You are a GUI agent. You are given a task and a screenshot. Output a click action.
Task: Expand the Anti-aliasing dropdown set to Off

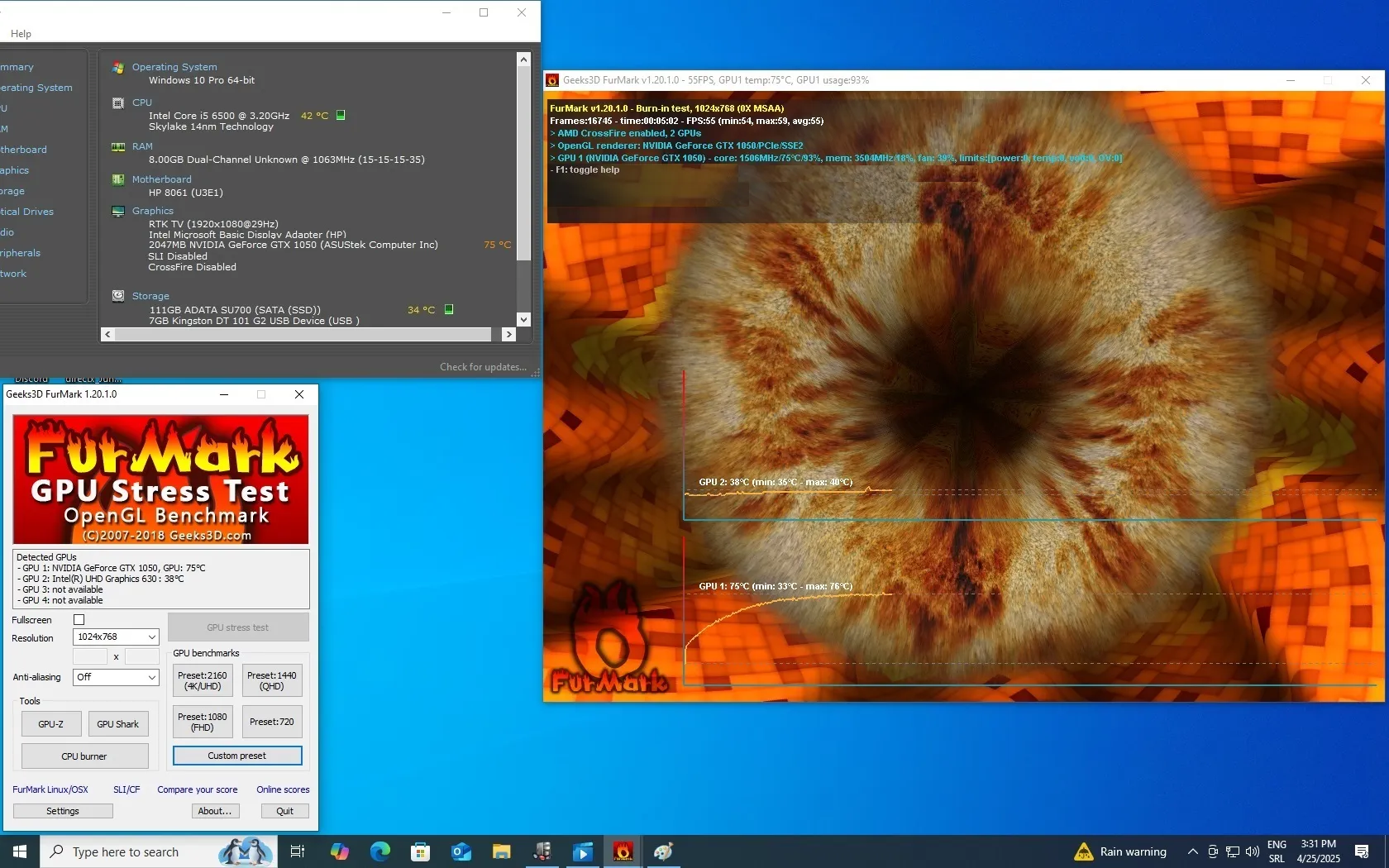coord(116,677)
